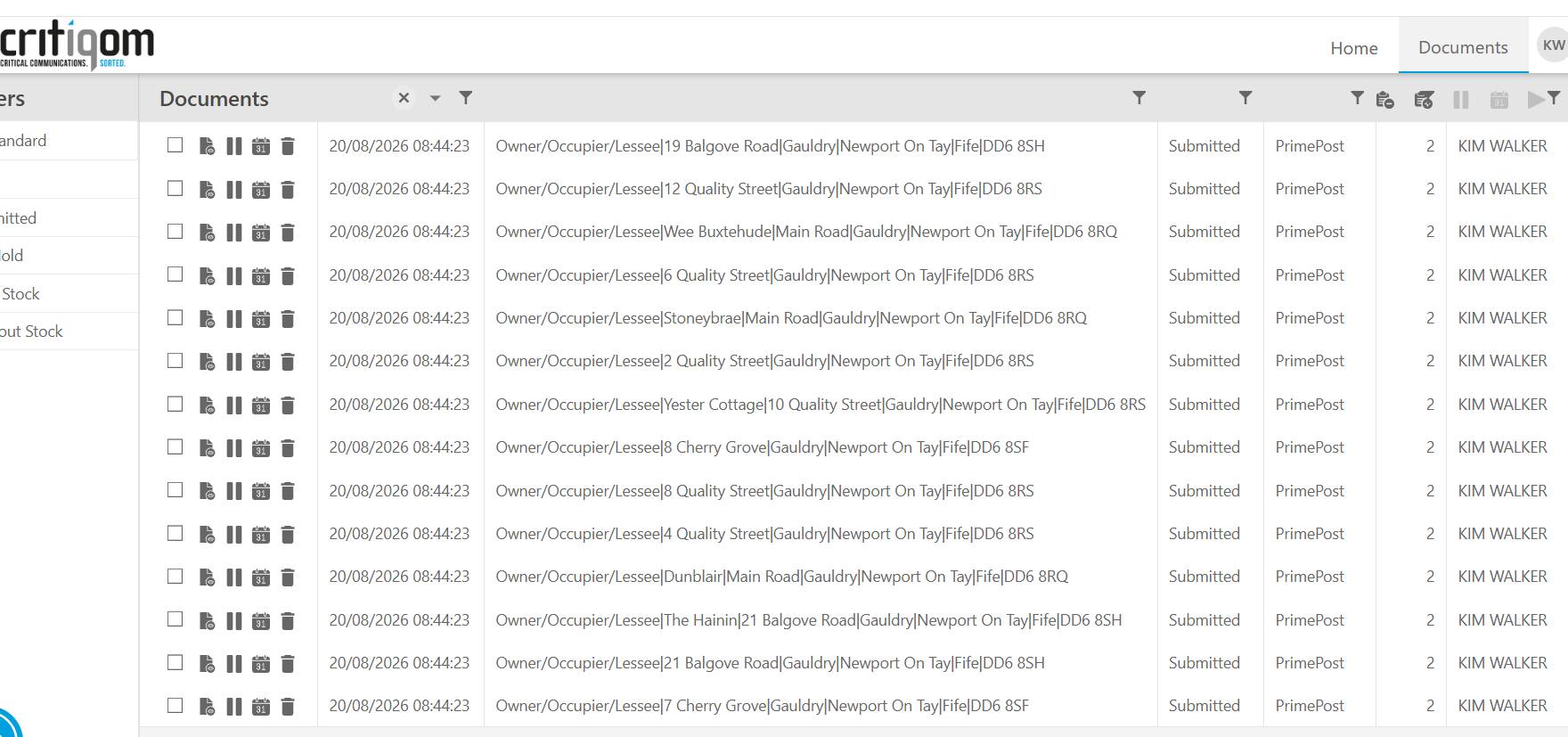The image size is (1568, 737).
Task: Click 'PrimePost' in the Wee Buxtehude row
Action: (x=1310, y=232)
